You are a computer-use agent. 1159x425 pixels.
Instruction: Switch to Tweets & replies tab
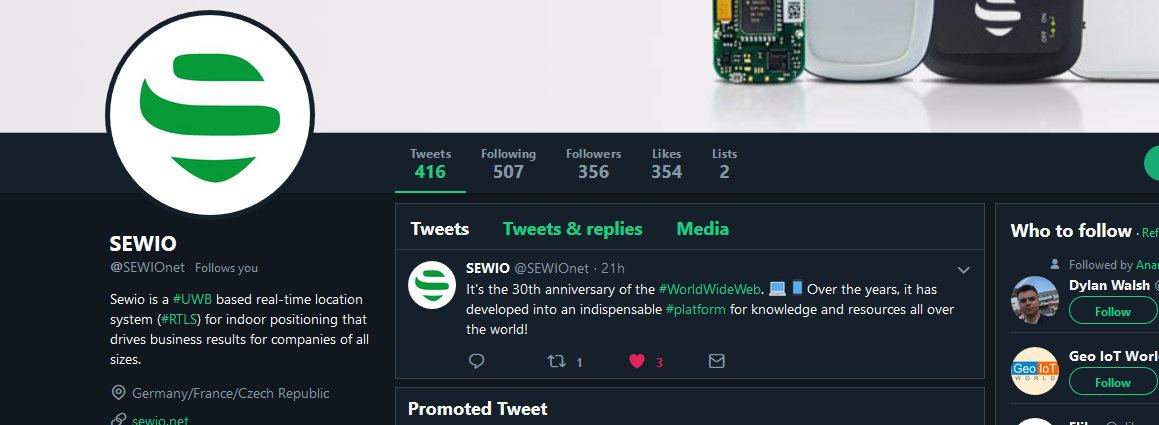point(572,229)
